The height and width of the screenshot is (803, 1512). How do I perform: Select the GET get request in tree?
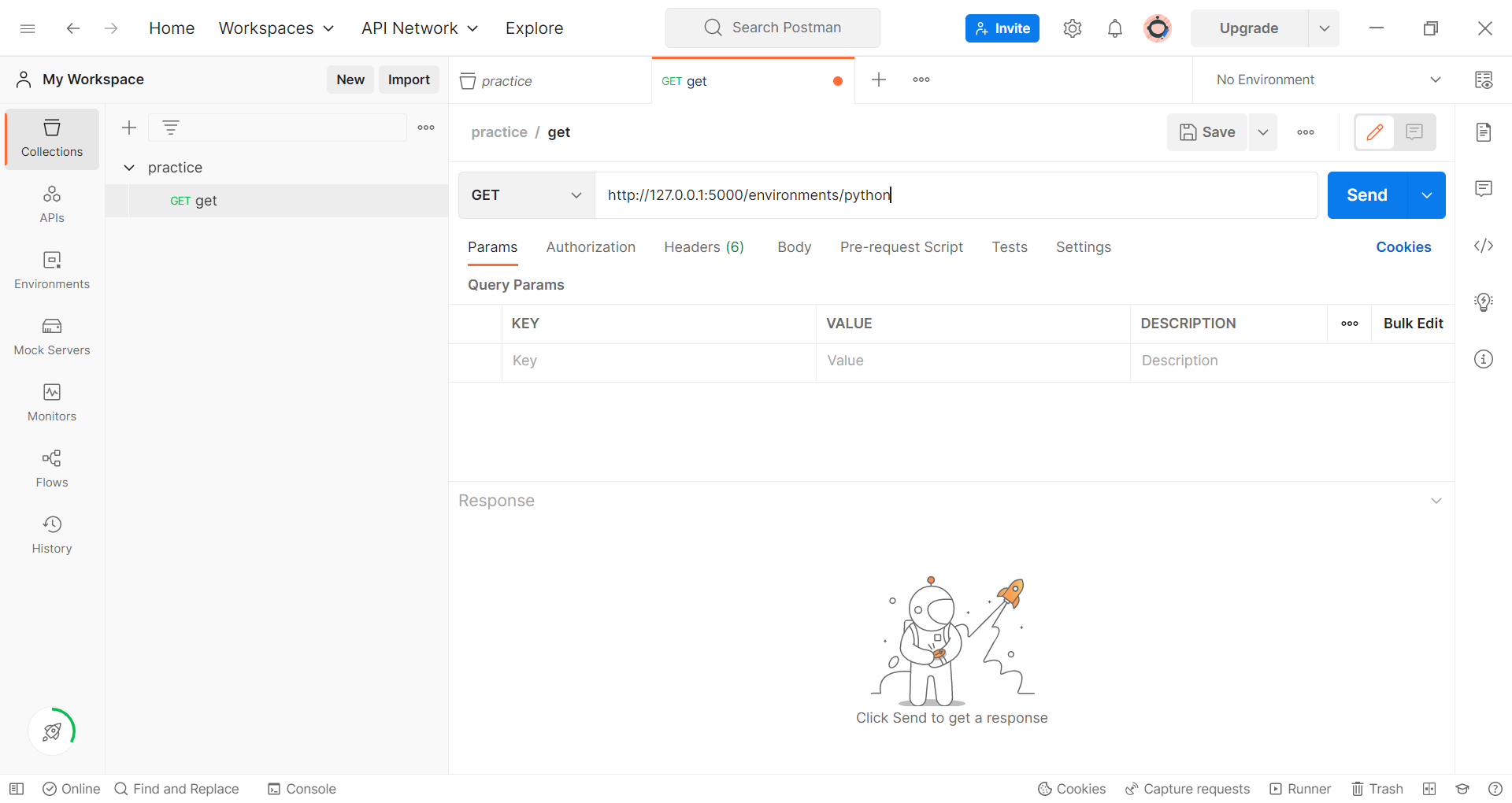pyautogui.click(x=276, y=201)
